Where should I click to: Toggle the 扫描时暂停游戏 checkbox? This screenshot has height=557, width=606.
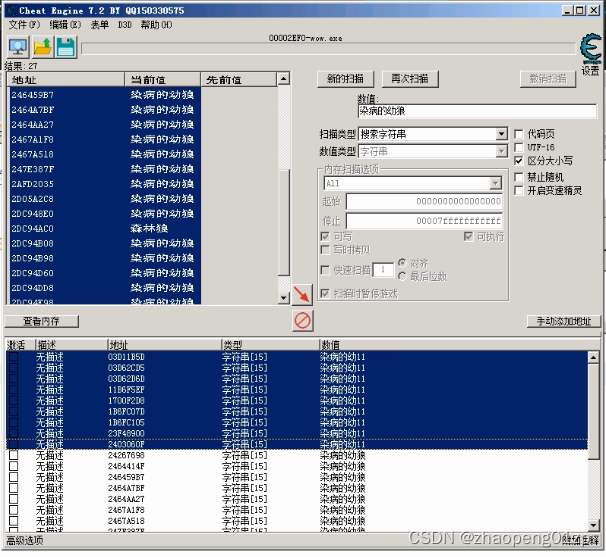pyautogui.click(x=325, y=293)
